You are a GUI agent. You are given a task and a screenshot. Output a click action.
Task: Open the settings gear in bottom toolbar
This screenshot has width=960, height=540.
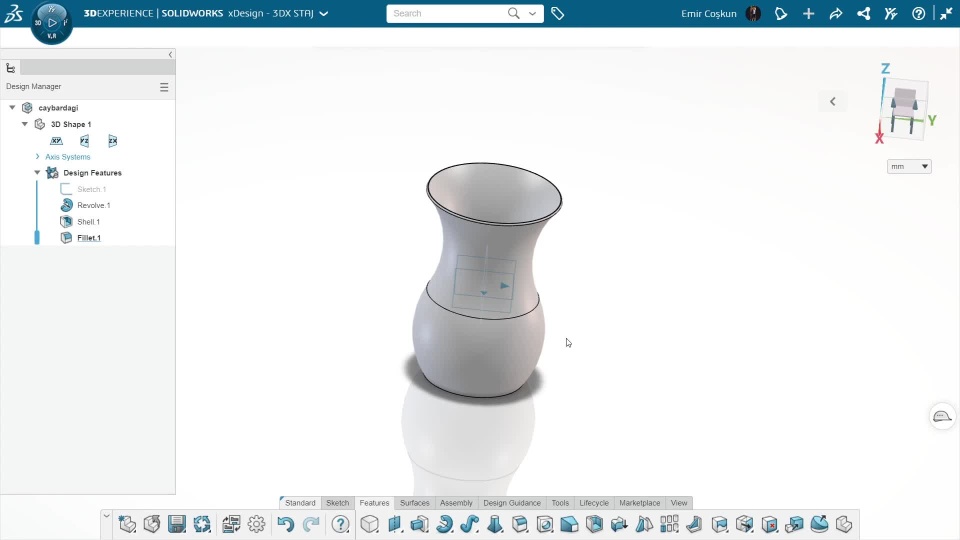pyautogui.click(x=257, y=524)
